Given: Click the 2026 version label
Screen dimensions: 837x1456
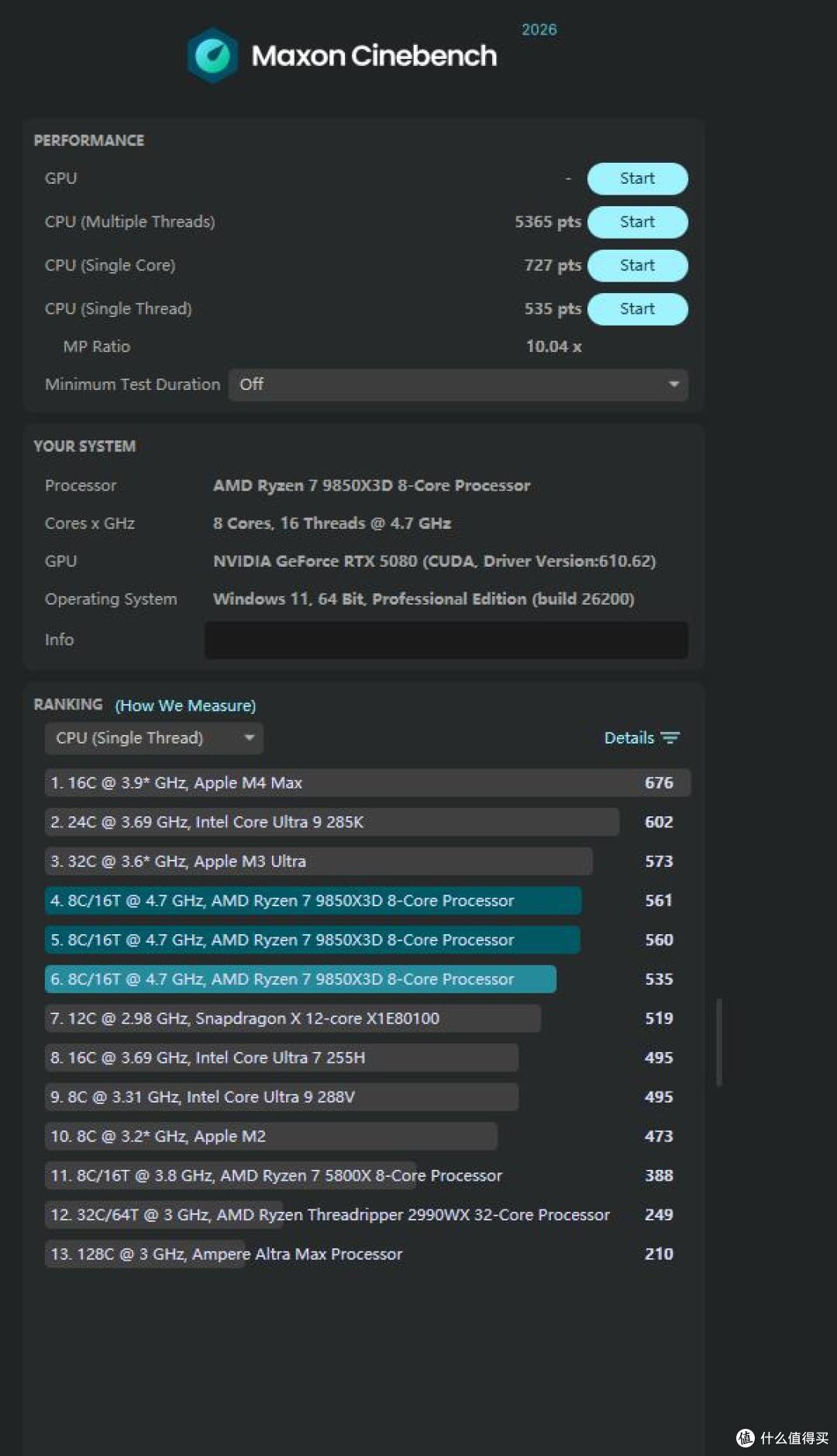Looking at the screenshot, I should 539,29.
